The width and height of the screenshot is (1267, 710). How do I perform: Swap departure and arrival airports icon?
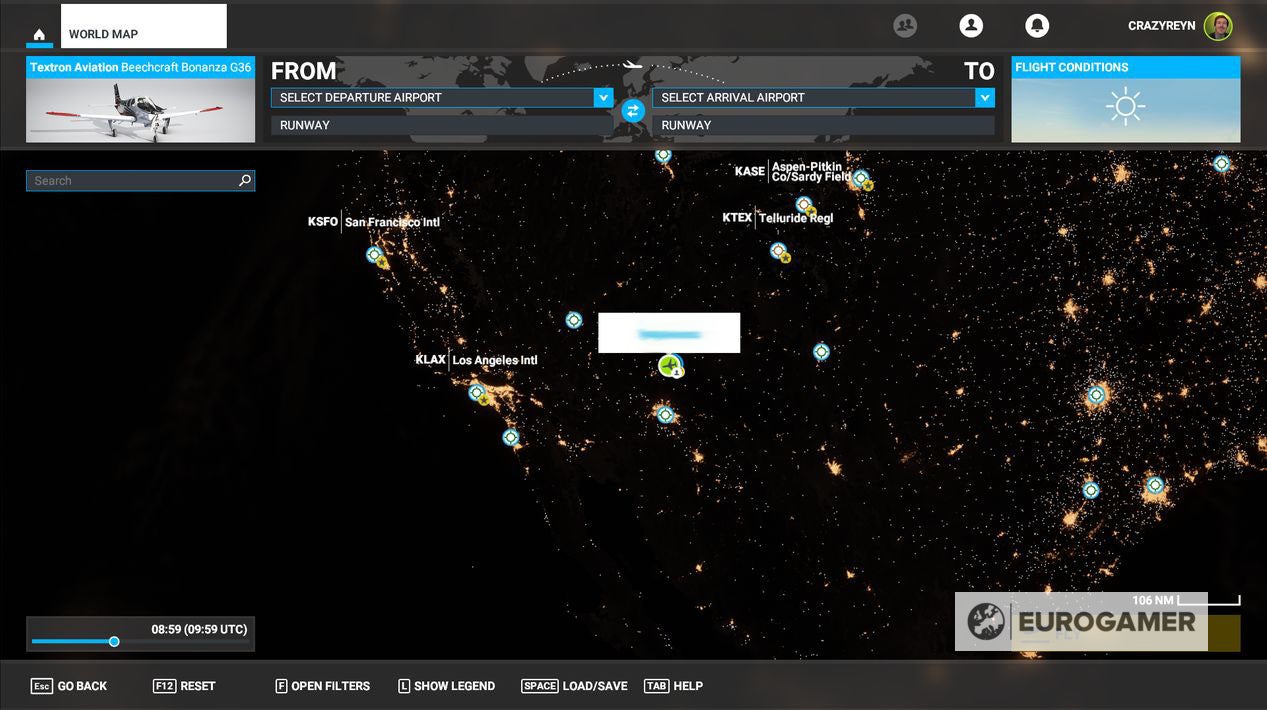(x=632, y=111)
